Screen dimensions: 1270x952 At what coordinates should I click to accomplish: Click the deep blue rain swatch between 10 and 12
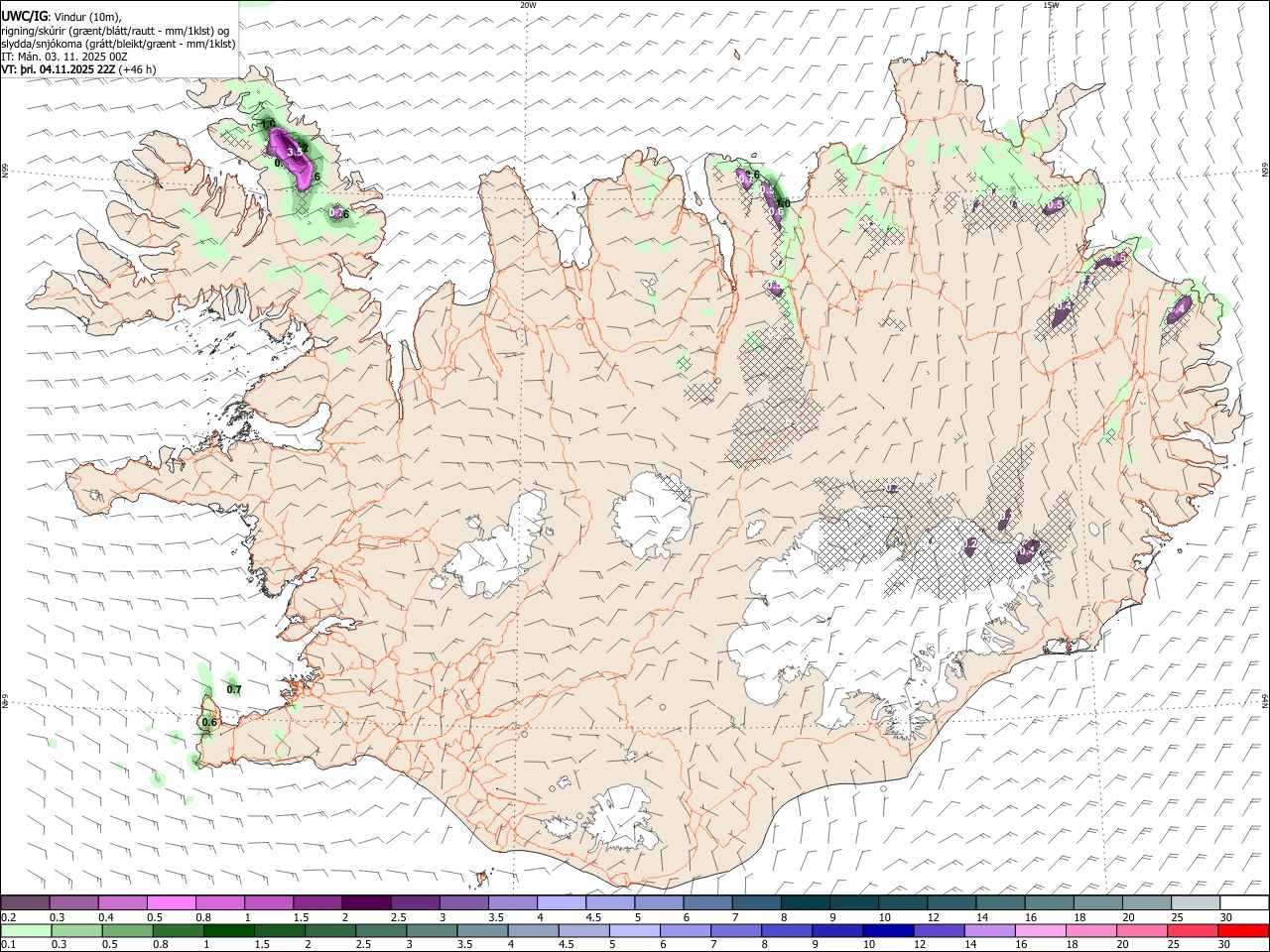pyautogui.click(x=887, y=930)
